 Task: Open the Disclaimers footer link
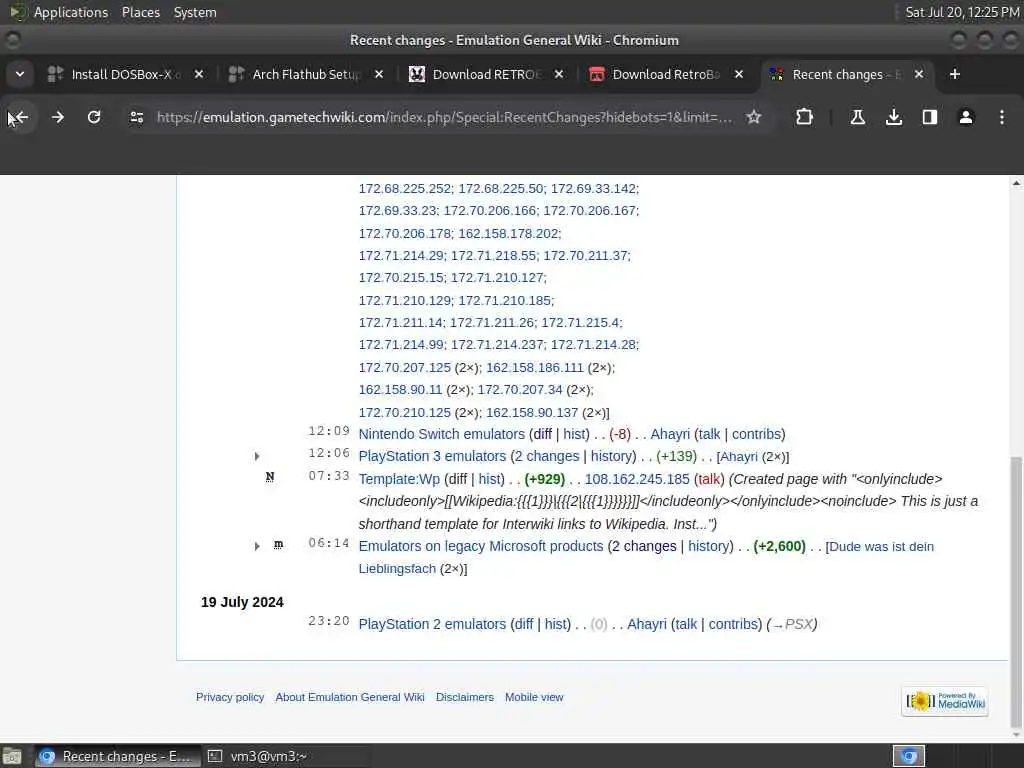[465, 697]
